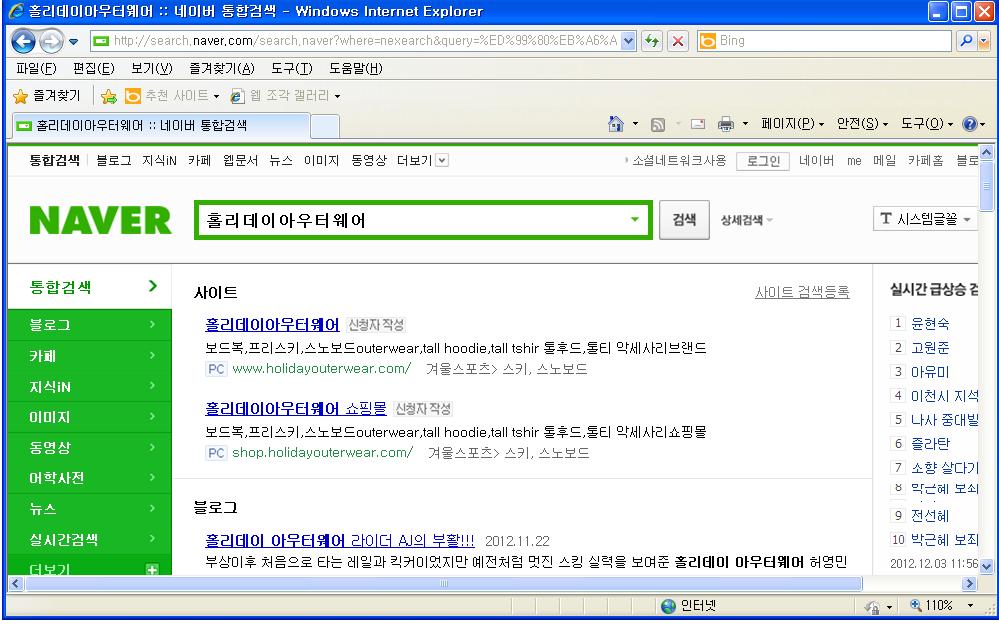Screen dimensions: 999x625
Task: Open the 즐겨찾기 favorites star button
Action: click(x=47, y=96)
